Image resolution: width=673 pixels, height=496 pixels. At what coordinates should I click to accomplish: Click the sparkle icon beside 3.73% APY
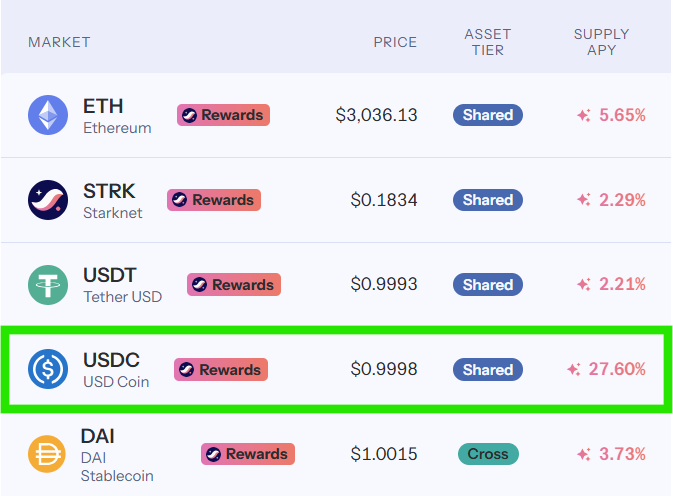click(x=584, y=455)
